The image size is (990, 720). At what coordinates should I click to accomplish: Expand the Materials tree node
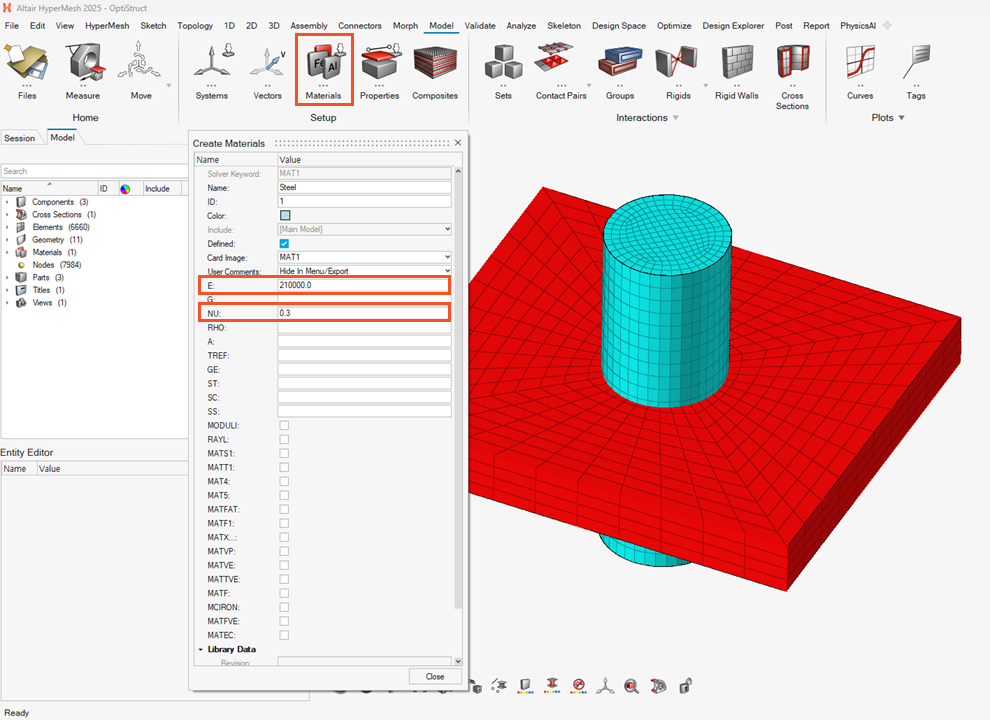[7, 253]
